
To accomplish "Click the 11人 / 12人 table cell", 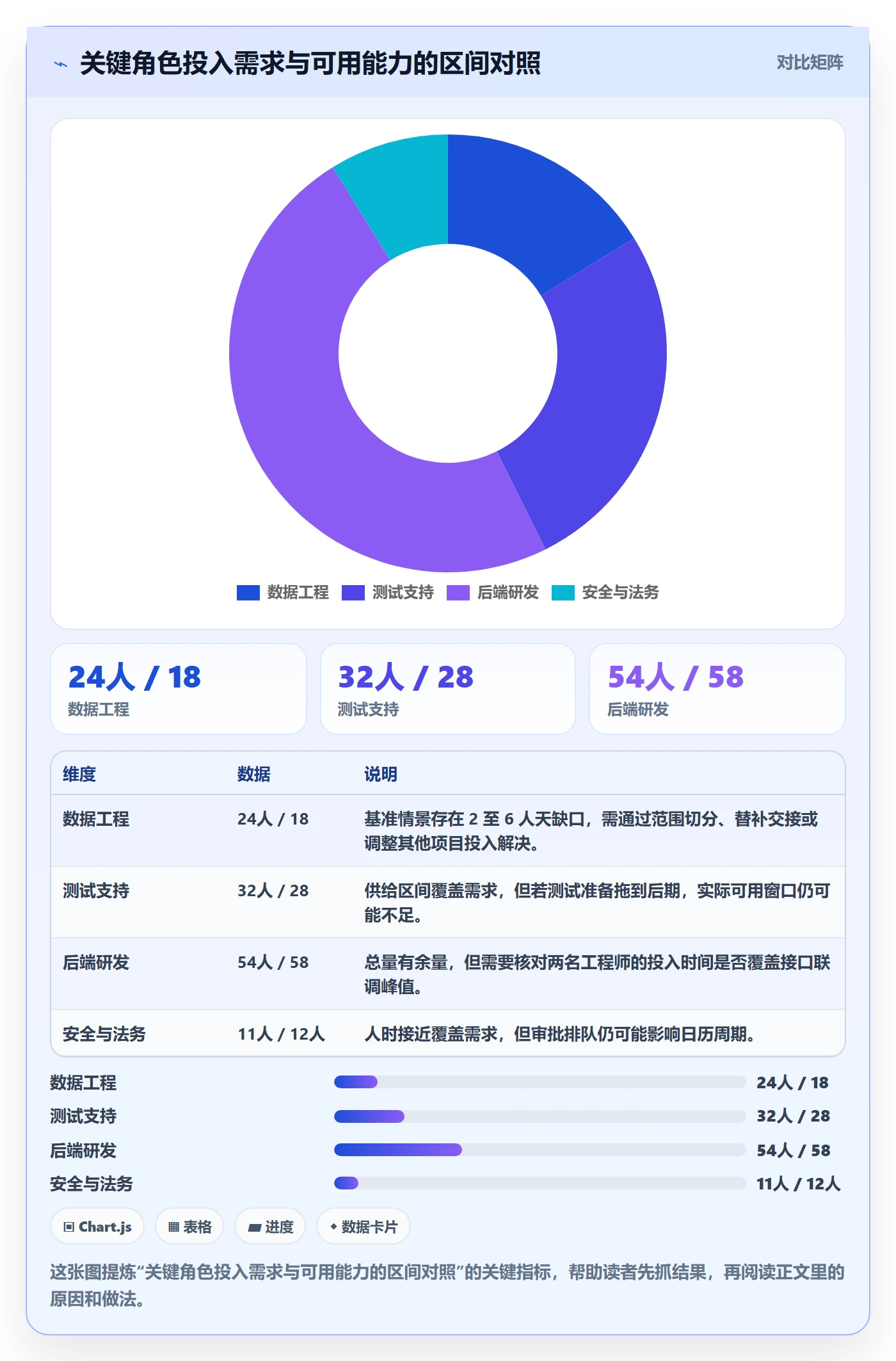I will (x=282, y=1034).
